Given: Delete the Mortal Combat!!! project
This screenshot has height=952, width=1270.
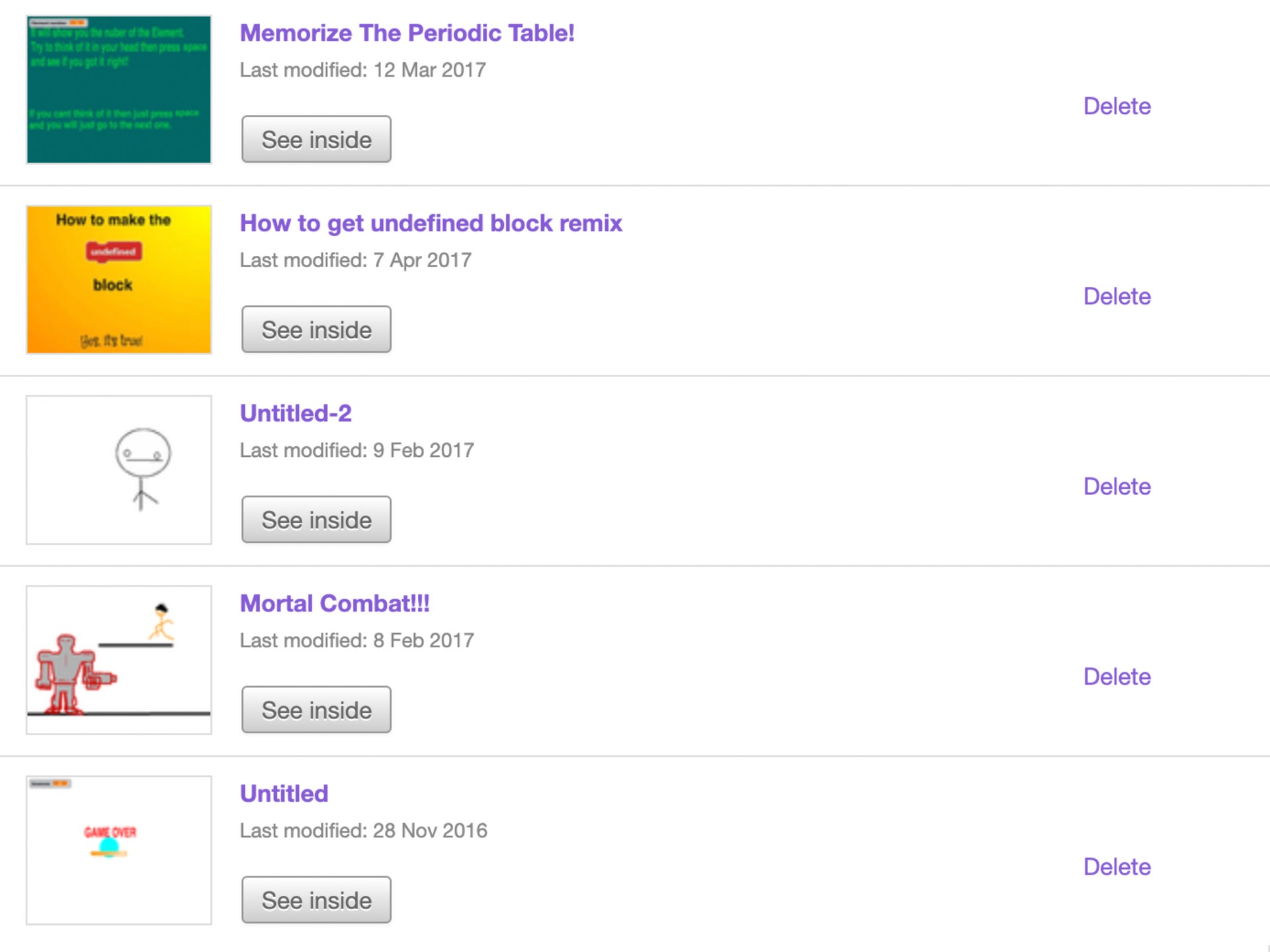Looking at the screenshot, I should (1117, 676).
